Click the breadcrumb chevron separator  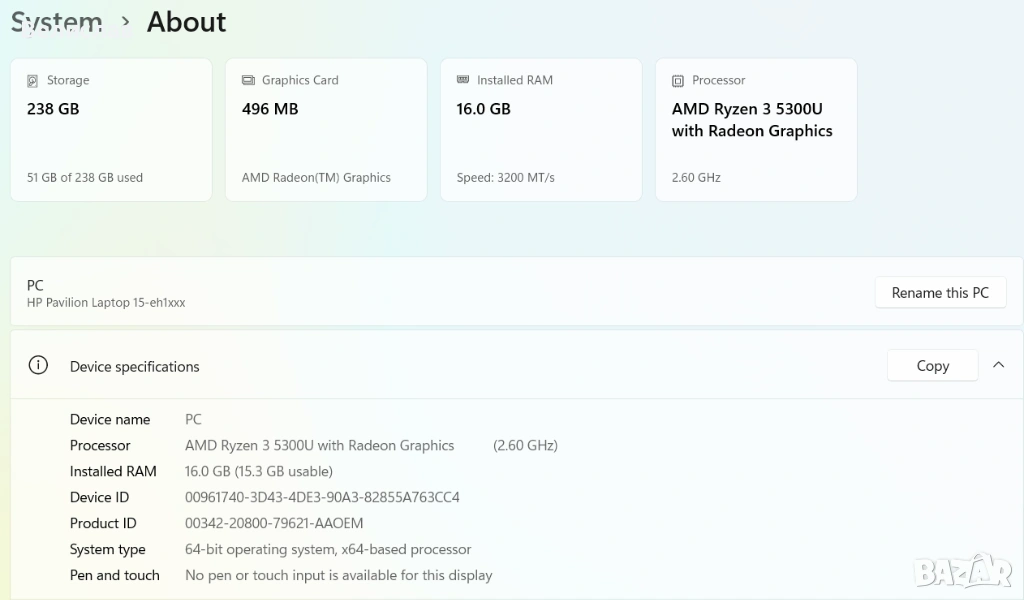(125, 22)
